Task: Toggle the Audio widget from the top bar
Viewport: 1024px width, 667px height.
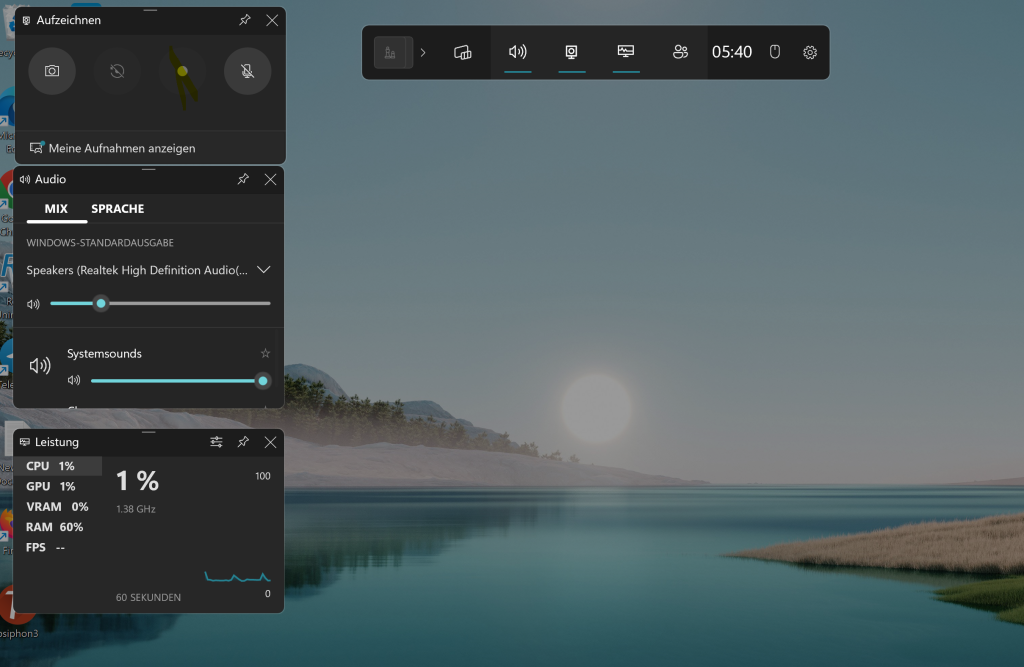Action: (517, 52)
